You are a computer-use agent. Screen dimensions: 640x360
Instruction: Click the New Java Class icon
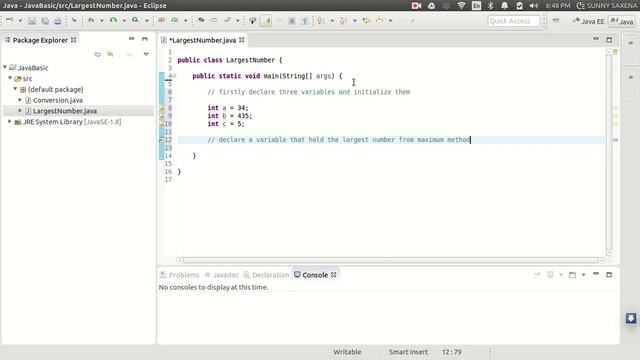click(175, 20)
